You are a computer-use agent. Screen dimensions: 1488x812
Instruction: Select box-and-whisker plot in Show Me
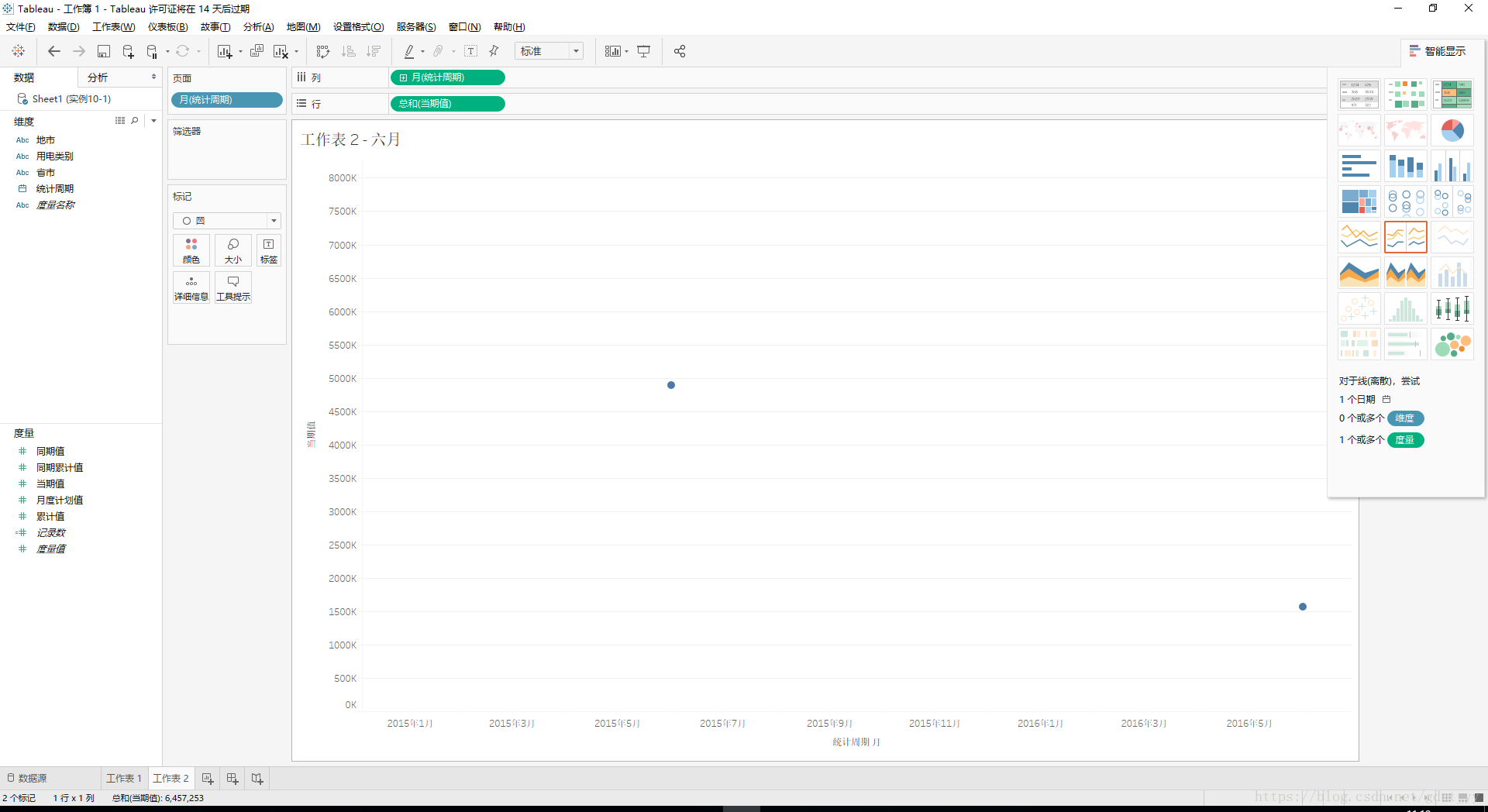[x=1452, y=308]
